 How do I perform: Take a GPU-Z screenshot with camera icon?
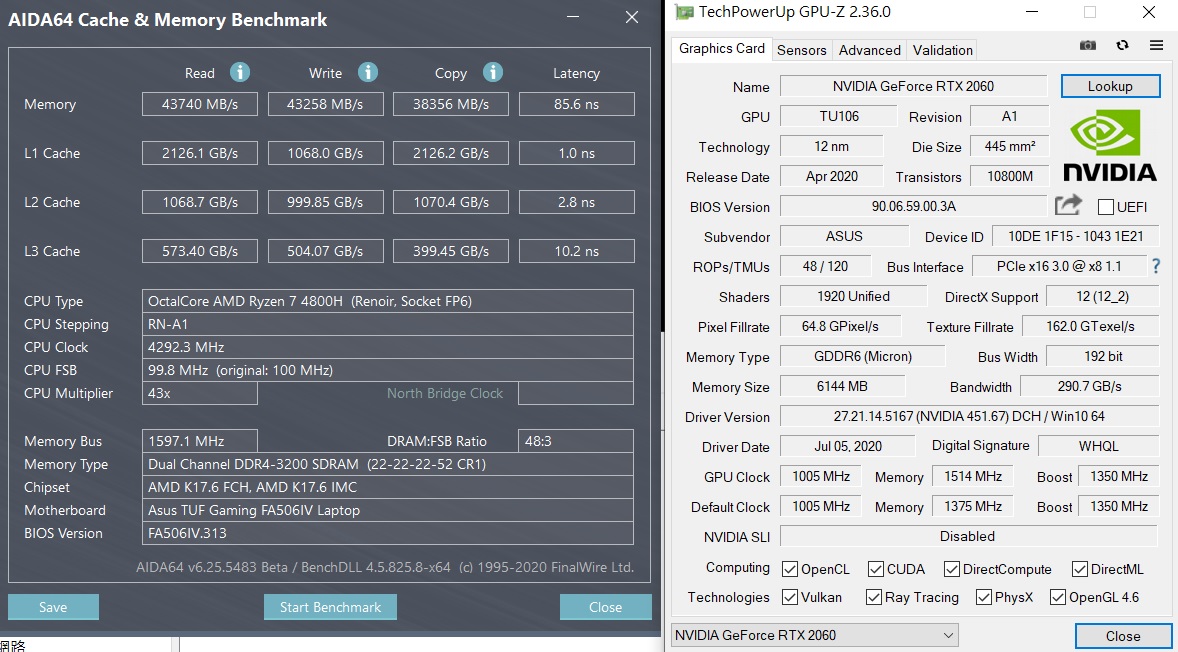point(1087,45)
